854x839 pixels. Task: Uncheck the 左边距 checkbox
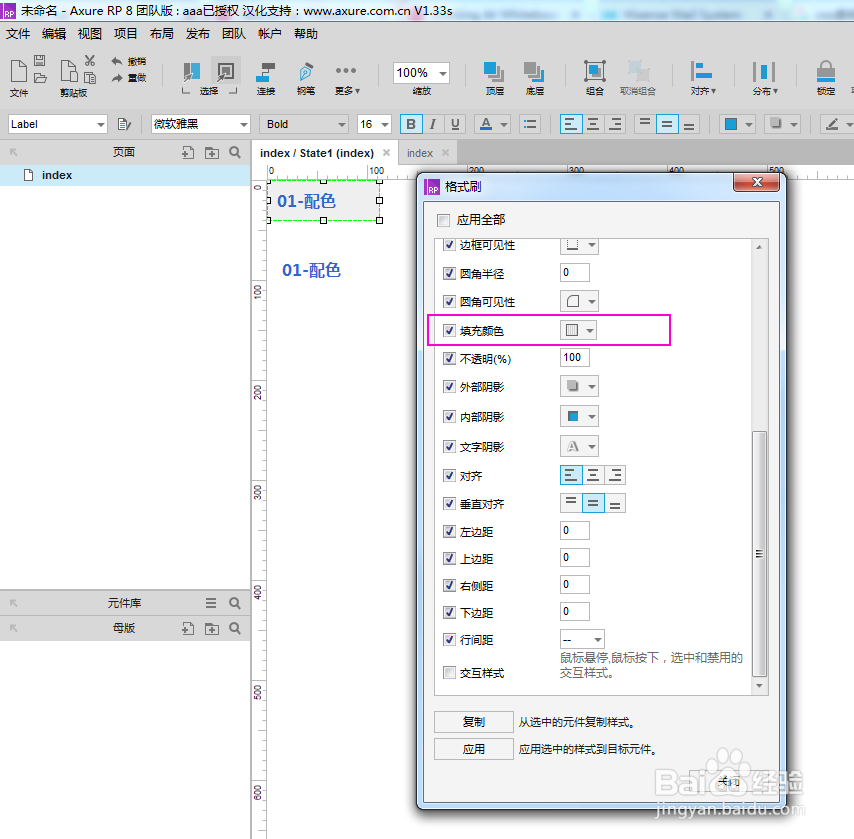[449, 531]
